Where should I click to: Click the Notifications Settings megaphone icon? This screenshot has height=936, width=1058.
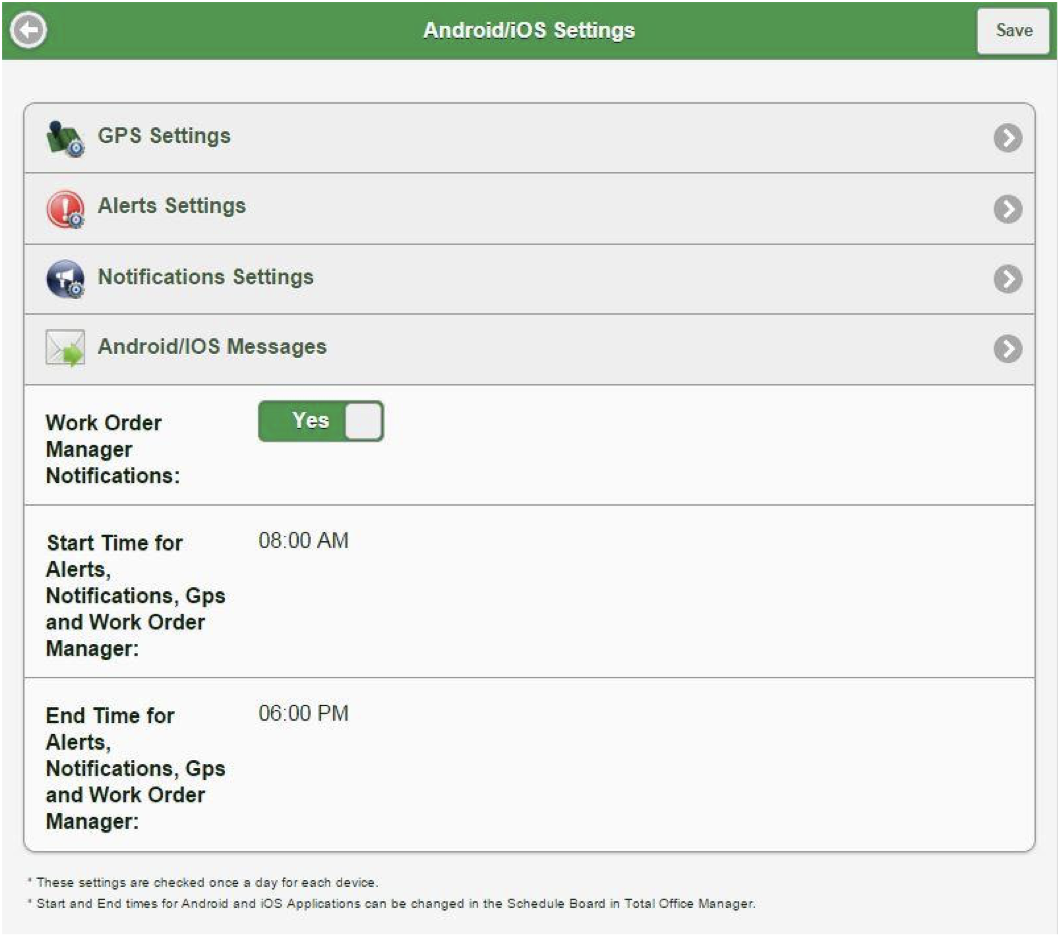64,277
